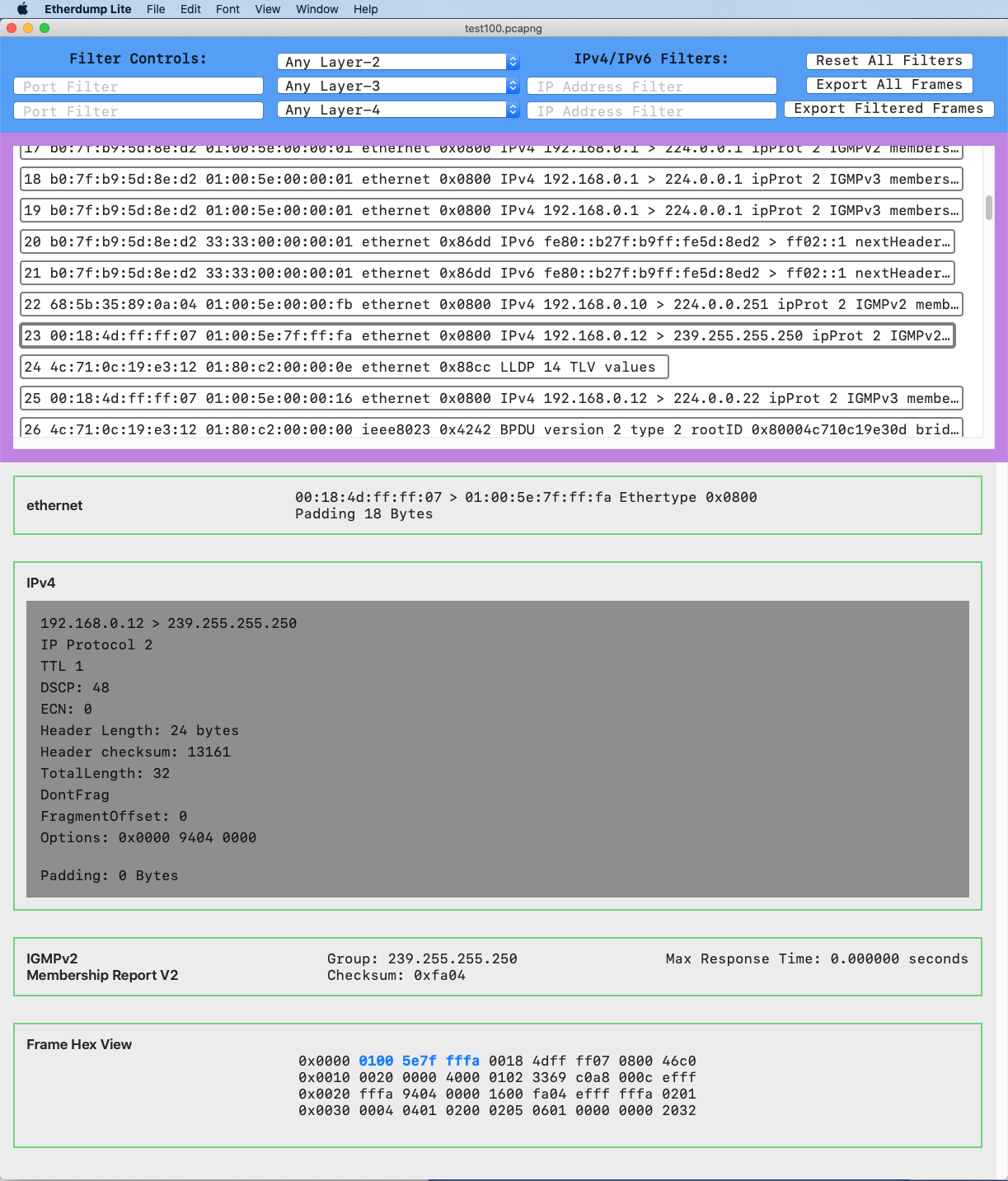The image size is (1008, 1181).
Task: Click Header checksum: 13161
Action: pos(135,752)
